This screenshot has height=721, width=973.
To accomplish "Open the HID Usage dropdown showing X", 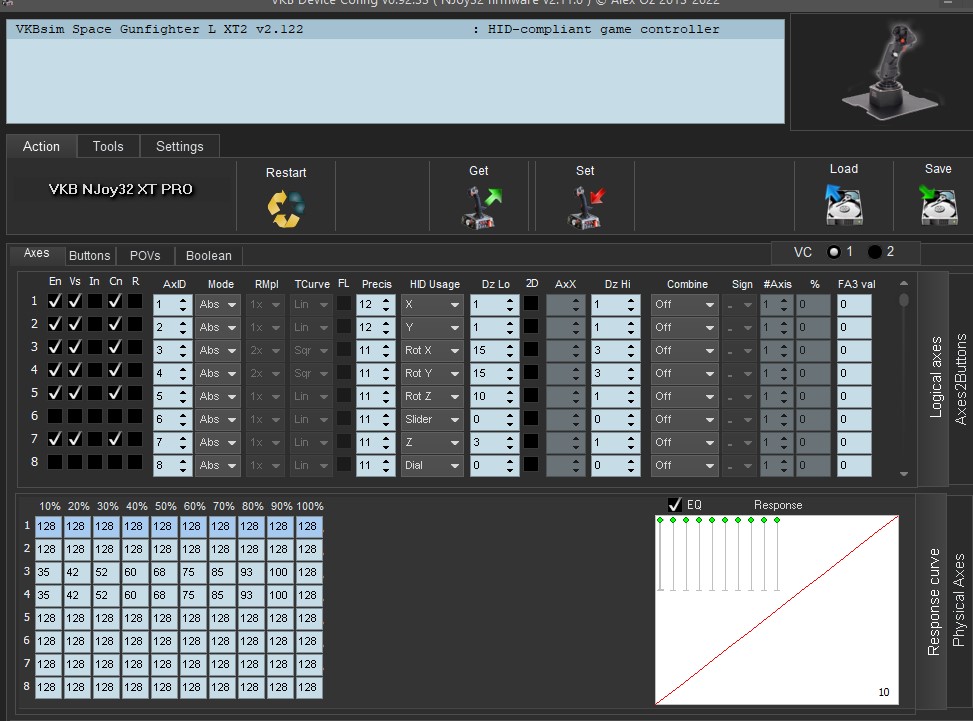I will click(432, 305).
